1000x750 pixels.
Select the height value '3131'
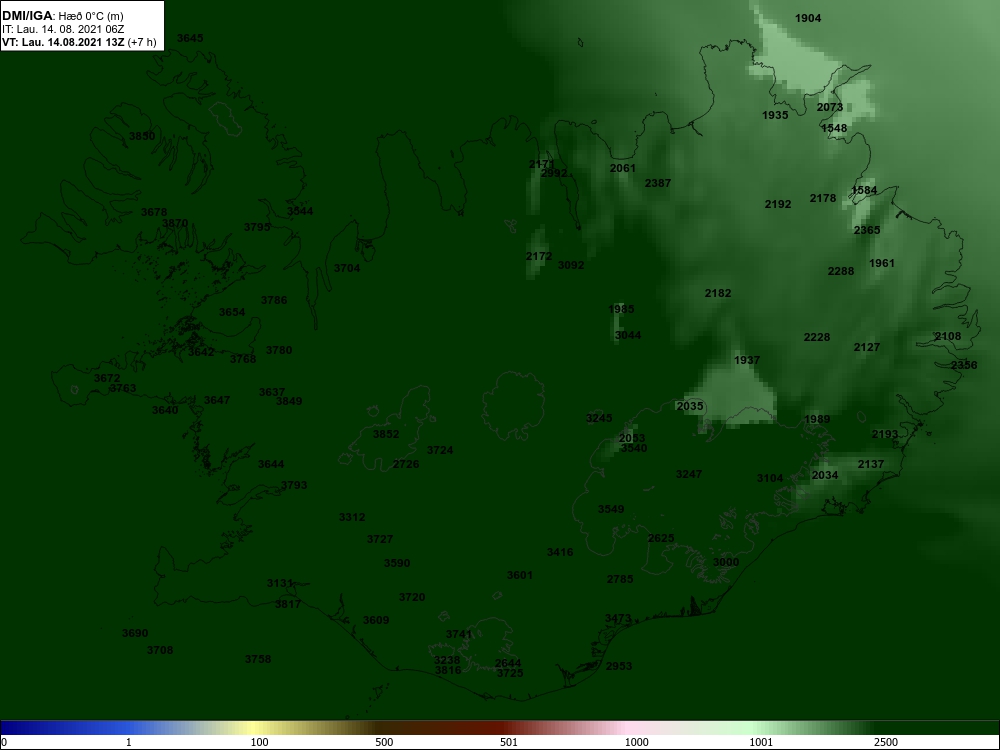click(x=280, y=584)
